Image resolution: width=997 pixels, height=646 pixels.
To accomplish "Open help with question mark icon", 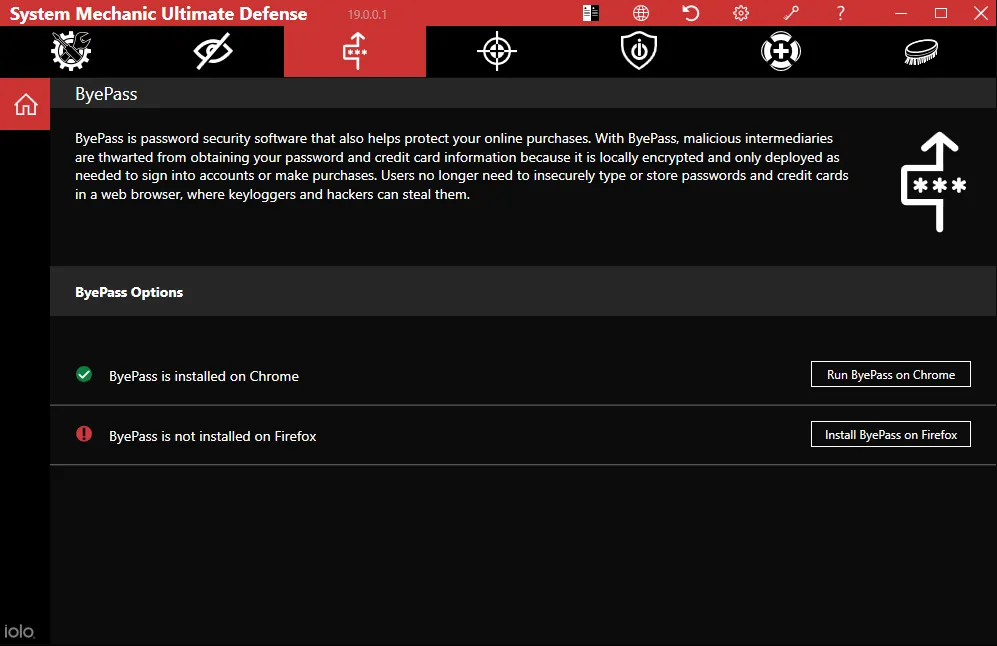I will tap(841, 13).
